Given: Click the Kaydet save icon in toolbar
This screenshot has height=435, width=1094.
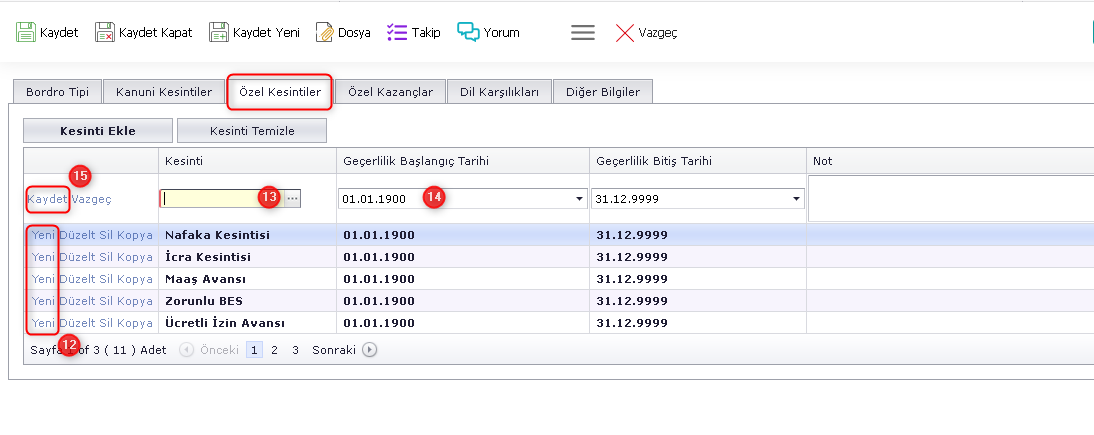Looking at the screenshot, I should pos(25,32).
